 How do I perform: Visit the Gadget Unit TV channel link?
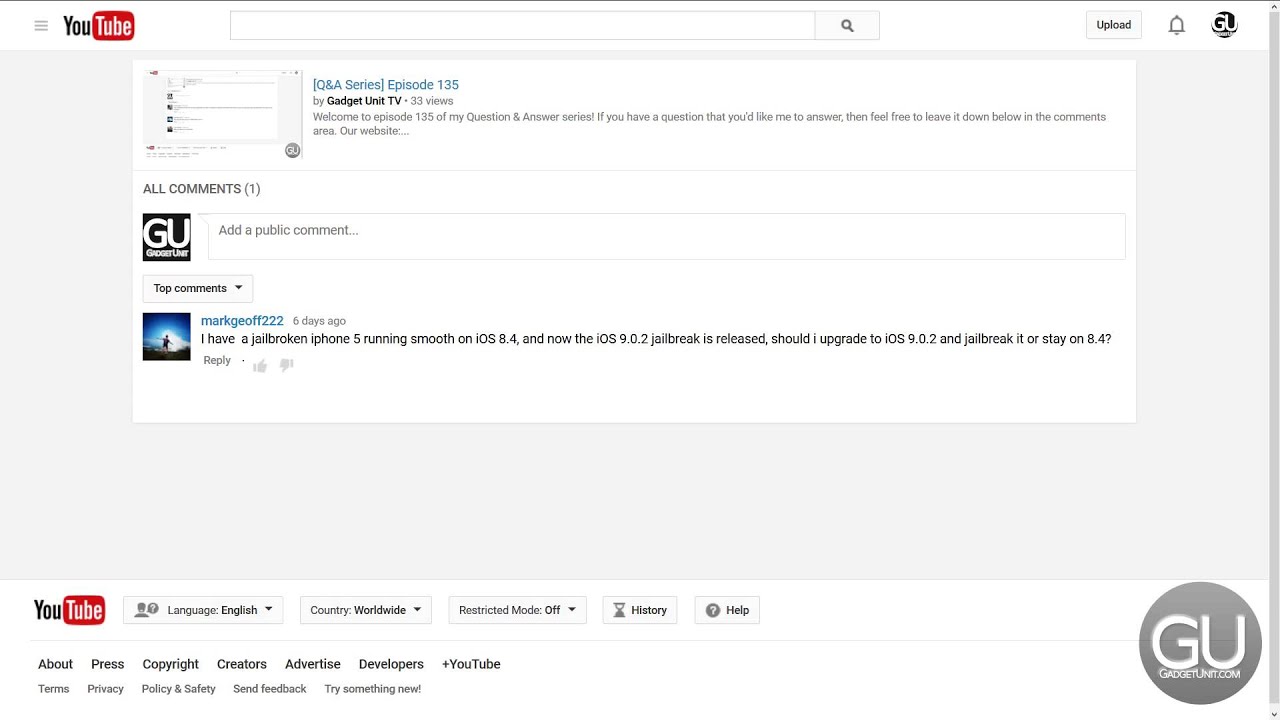point(364,101)
